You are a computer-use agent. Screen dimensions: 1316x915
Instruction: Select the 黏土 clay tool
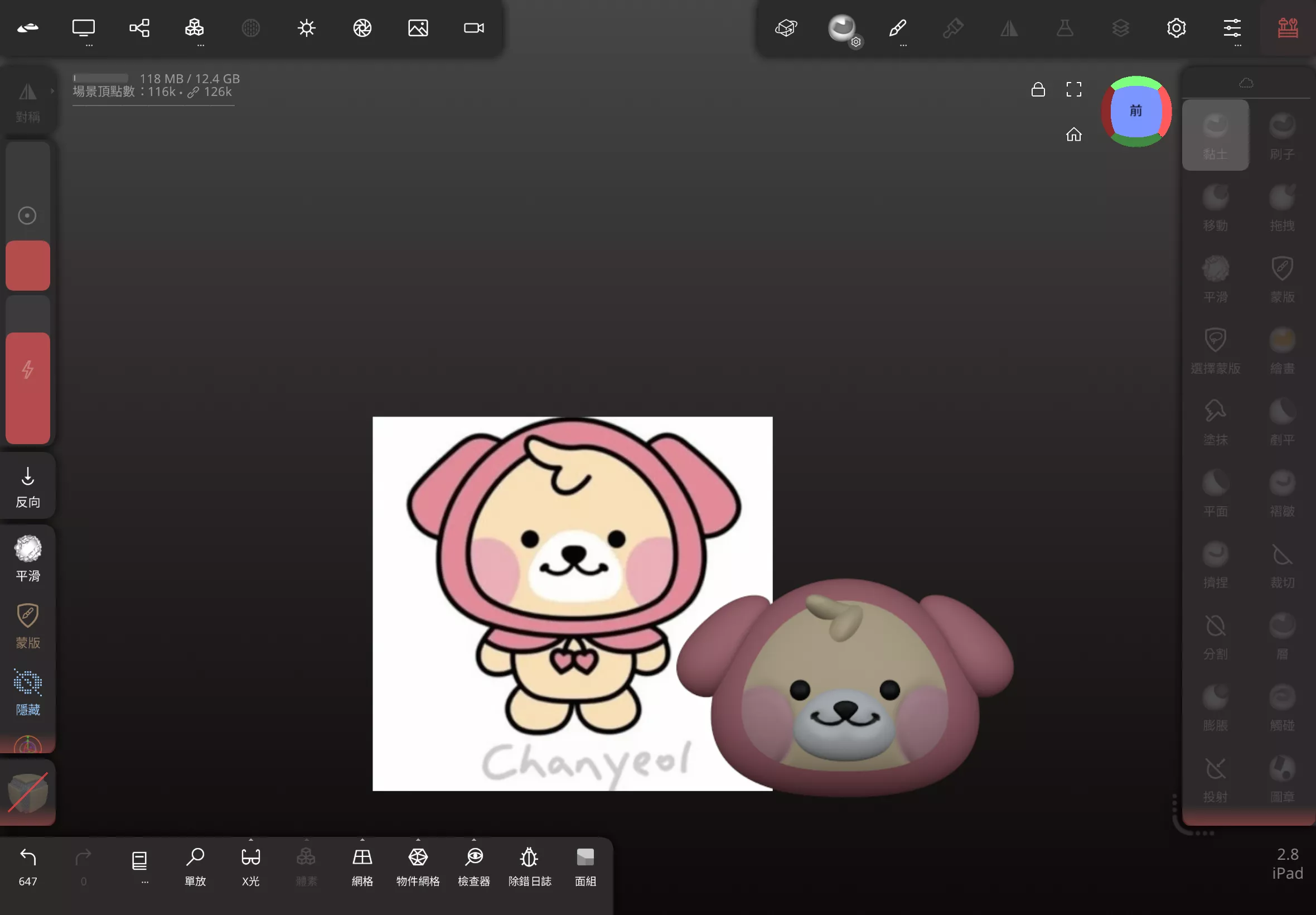1215,136
